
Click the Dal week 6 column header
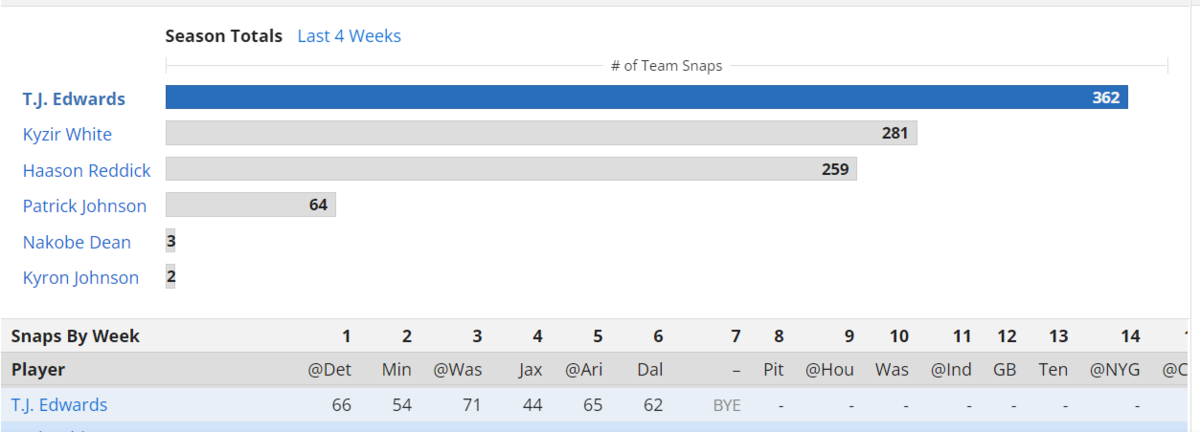tap(649, 369)
